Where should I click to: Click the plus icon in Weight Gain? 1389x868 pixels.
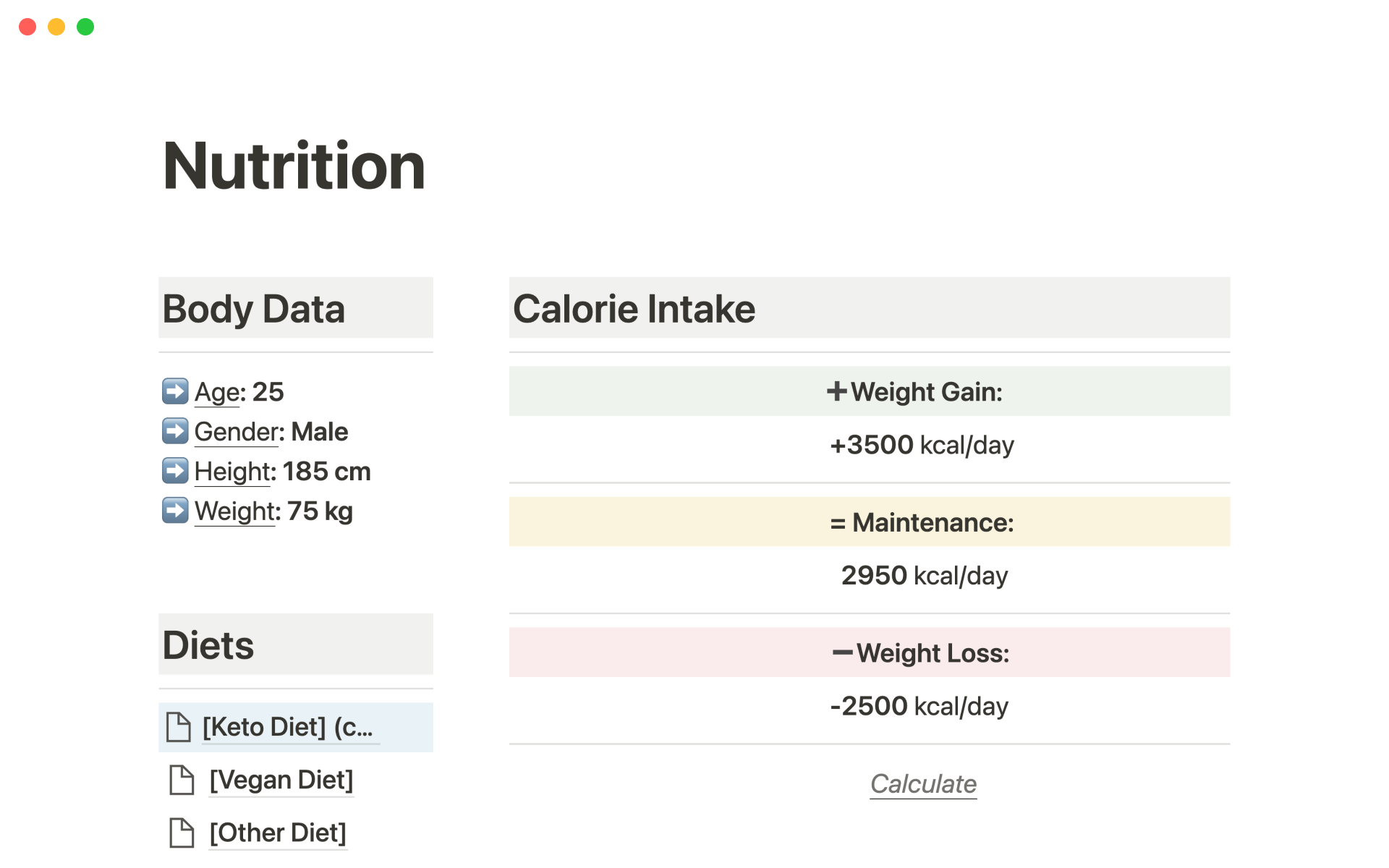[x=836, y=391]
